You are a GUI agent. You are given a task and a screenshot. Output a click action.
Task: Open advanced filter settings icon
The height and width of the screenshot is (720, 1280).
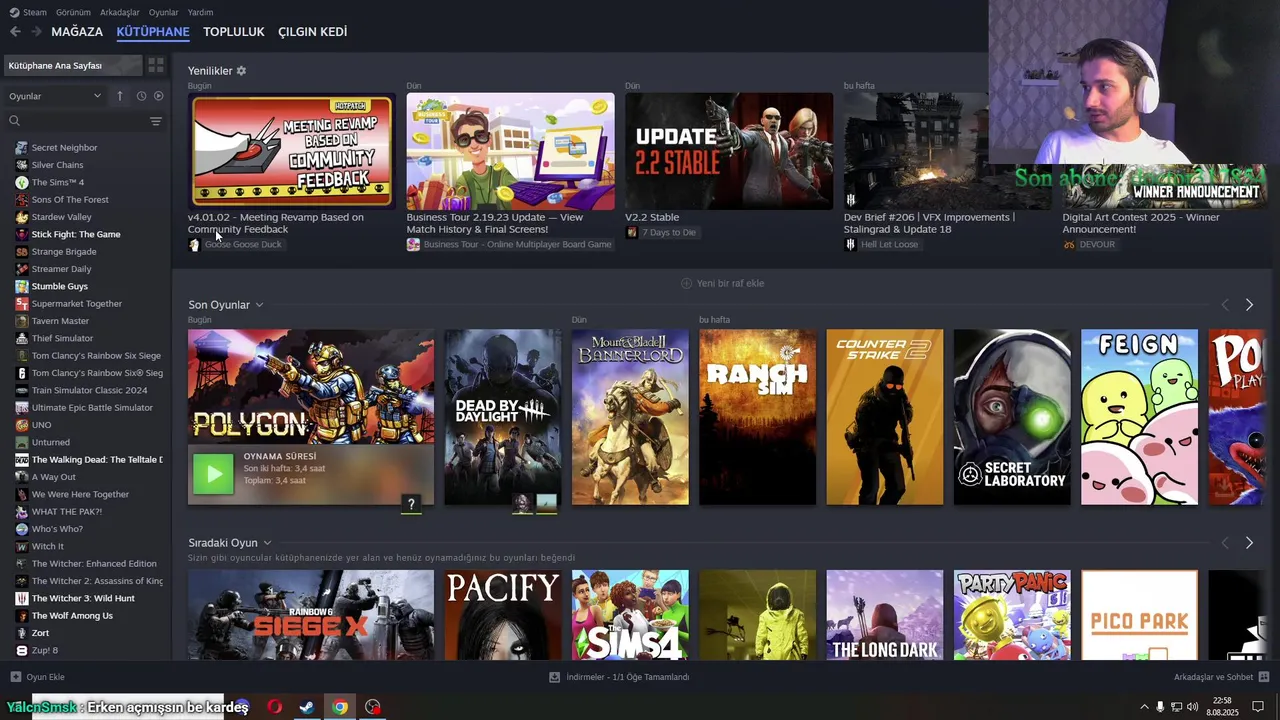click(x=156, y=121)
